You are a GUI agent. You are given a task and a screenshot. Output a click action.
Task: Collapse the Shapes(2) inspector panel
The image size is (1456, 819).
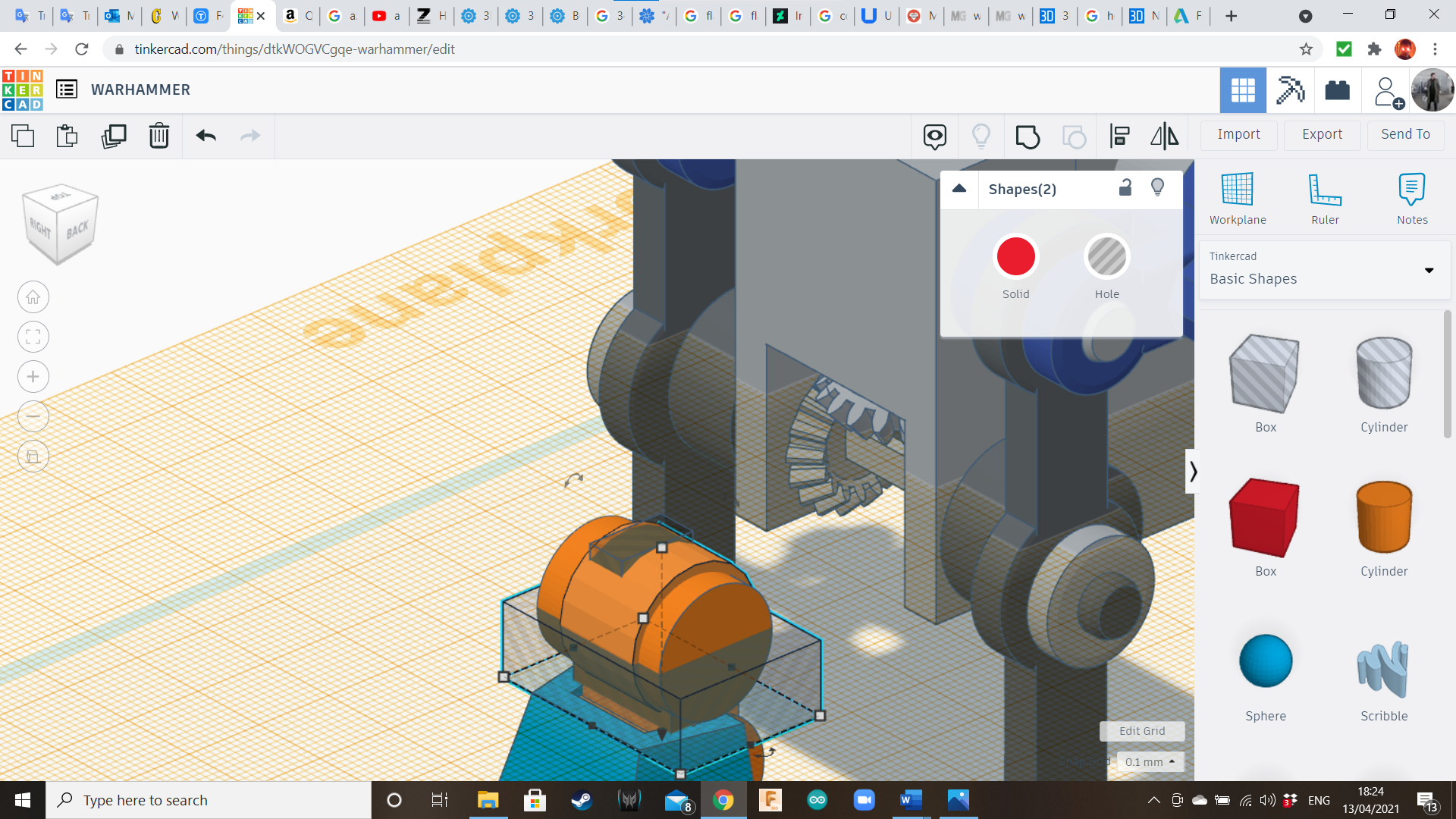tap(959, 189)
